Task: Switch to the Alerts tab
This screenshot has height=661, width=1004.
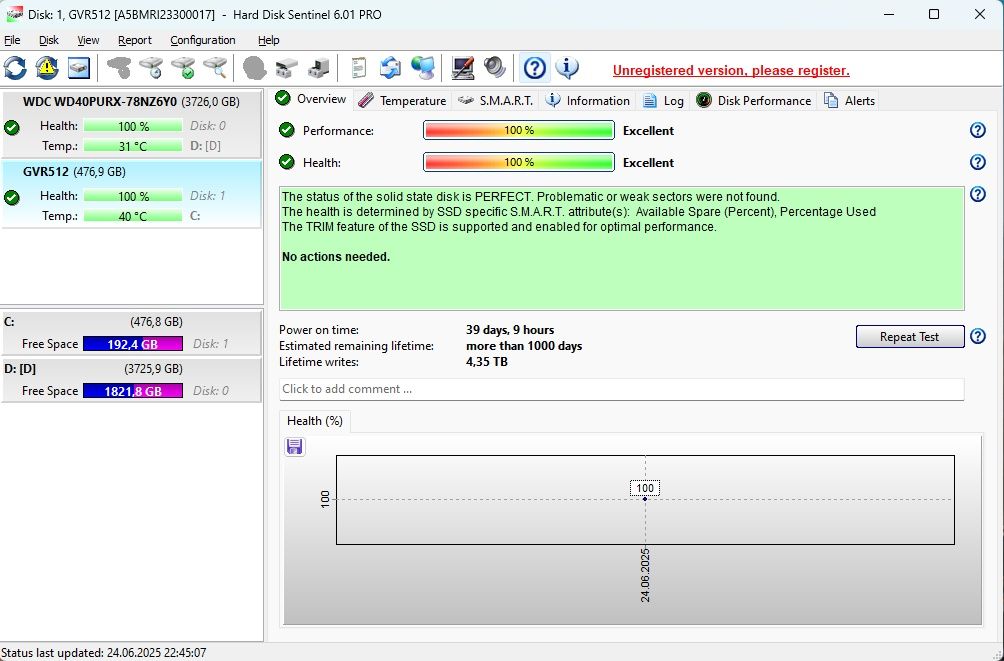Action: tap(849, 101)
